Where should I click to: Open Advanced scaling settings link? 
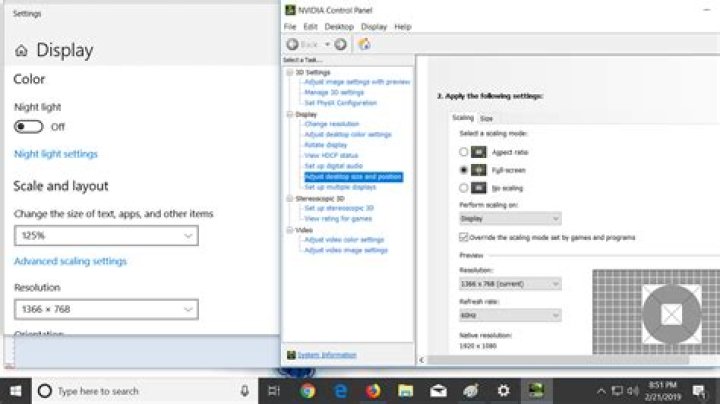pyautogui.click(x=70, y=261)
